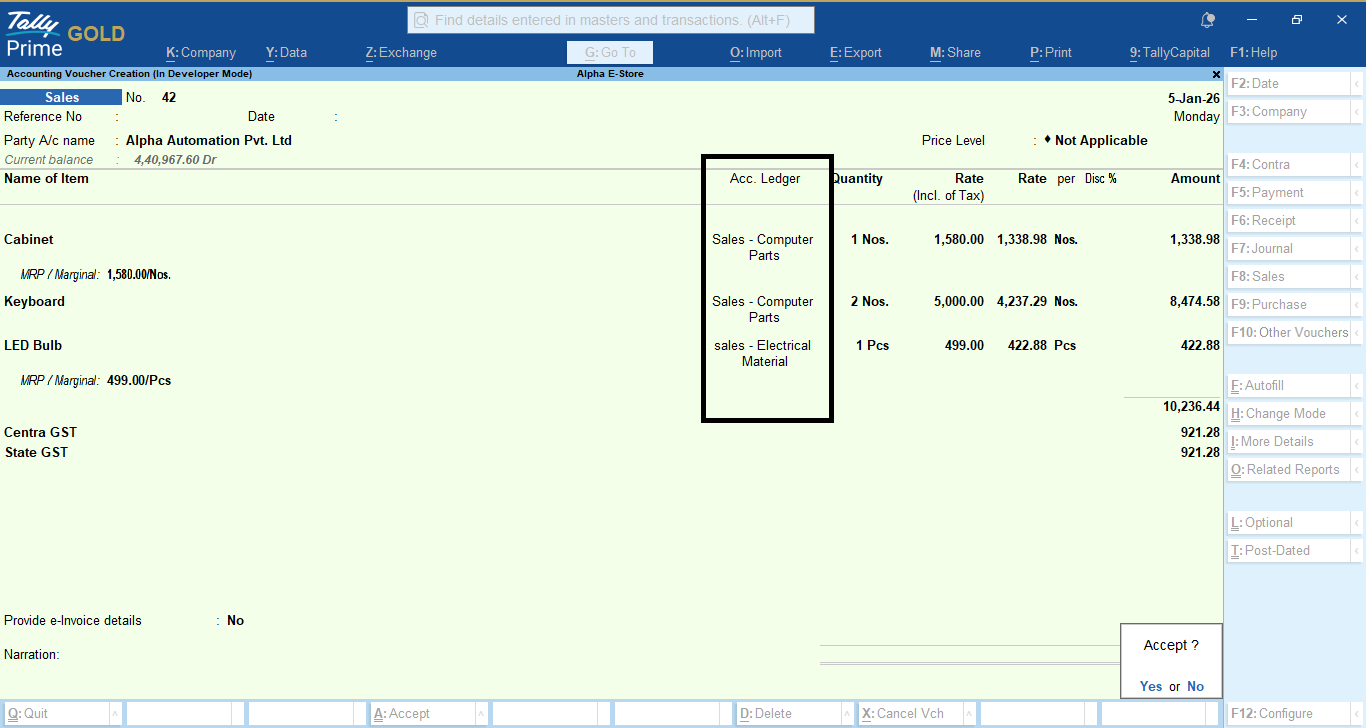
Task: Open F10: Other Vouchers
Action: tap(1289, 333)
